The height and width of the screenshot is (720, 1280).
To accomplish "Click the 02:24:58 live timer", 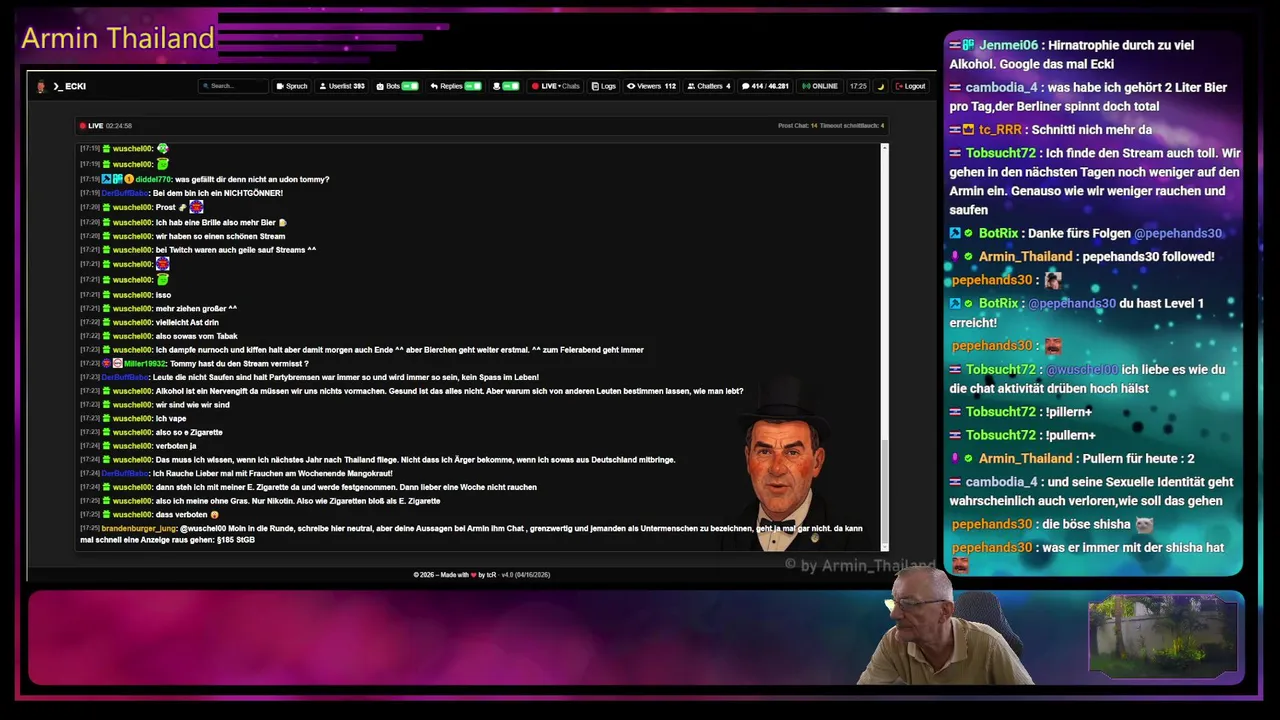I will 119,126.
